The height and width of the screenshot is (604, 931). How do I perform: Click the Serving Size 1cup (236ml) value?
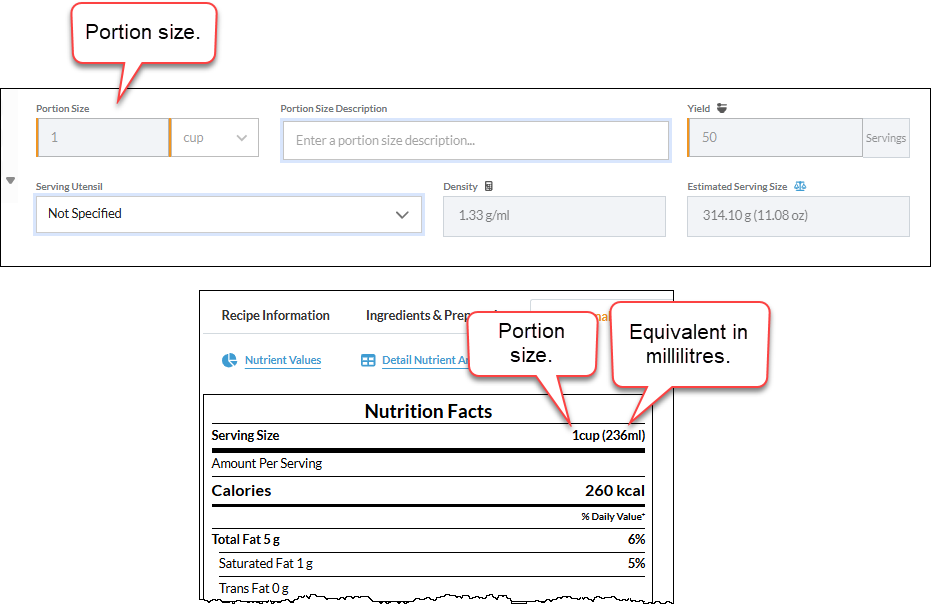tap(608, 435)
